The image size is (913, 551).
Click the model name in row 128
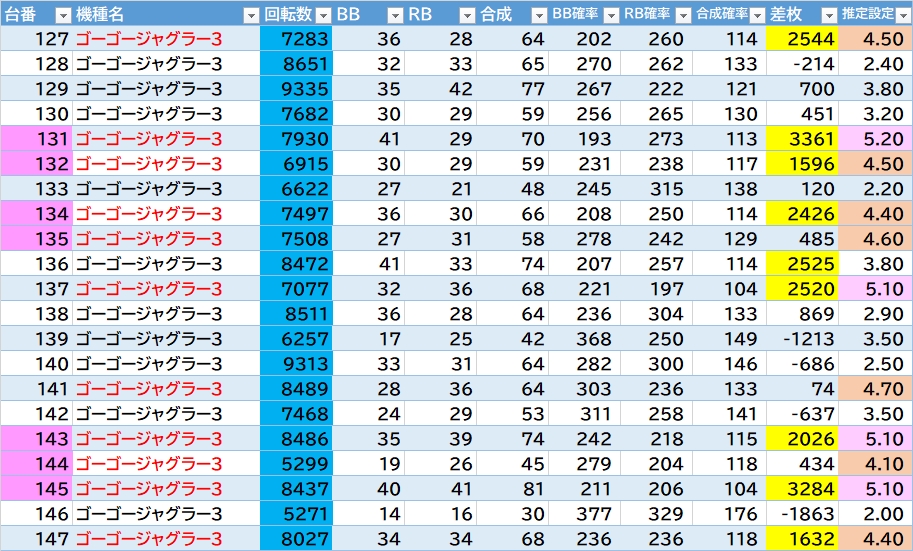point(149,63)
